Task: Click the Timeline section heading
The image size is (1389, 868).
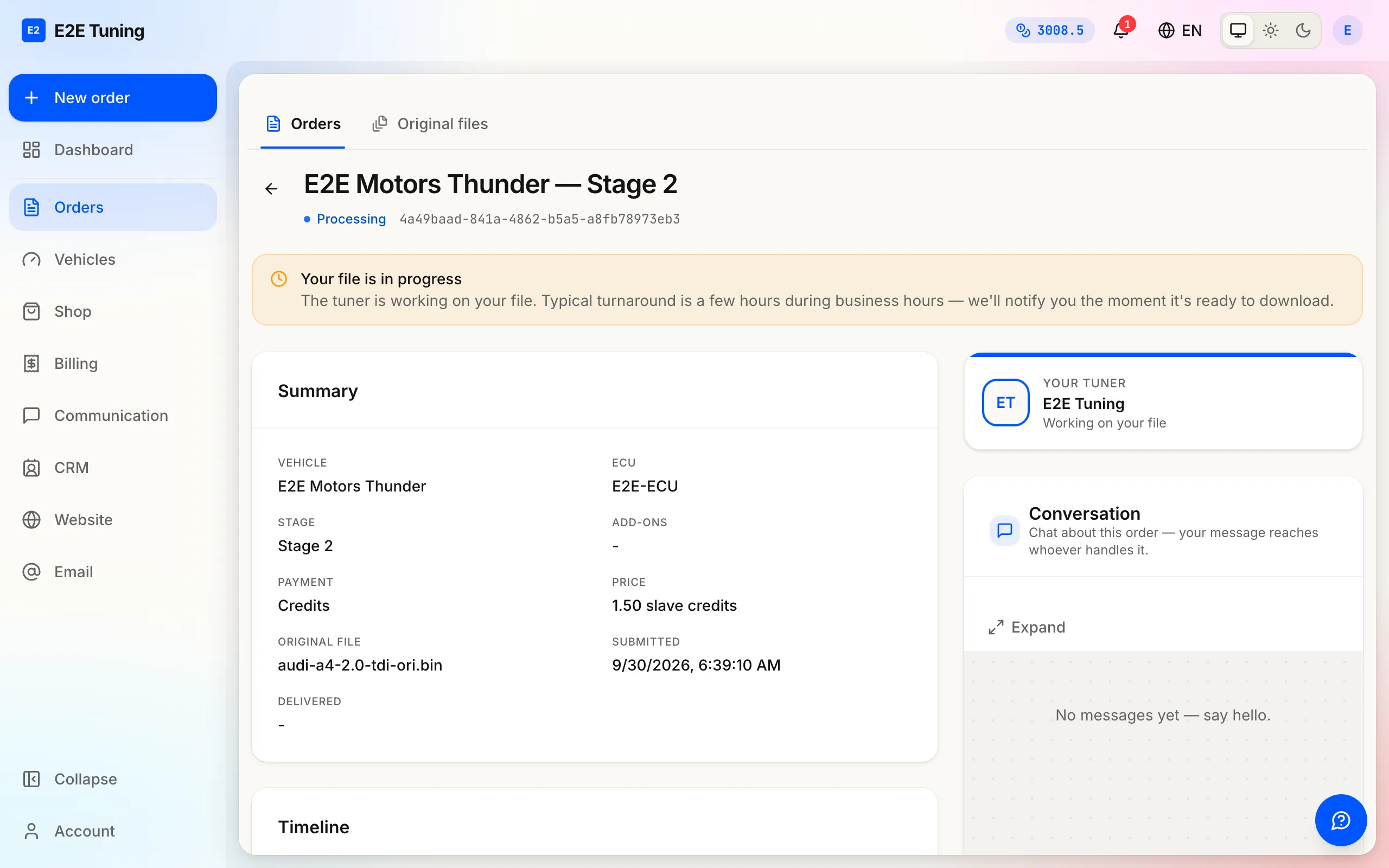Action: (314, 827)
